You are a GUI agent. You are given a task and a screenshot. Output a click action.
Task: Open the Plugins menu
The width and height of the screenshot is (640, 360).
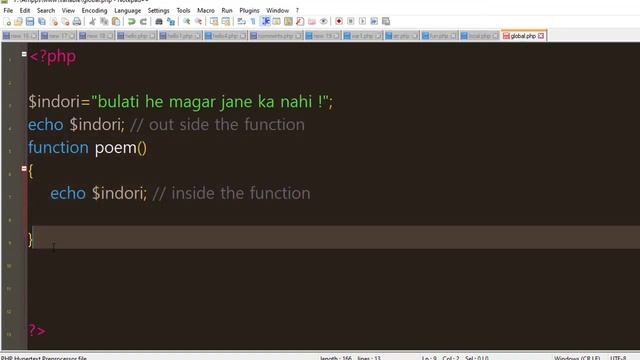(249, 11)
